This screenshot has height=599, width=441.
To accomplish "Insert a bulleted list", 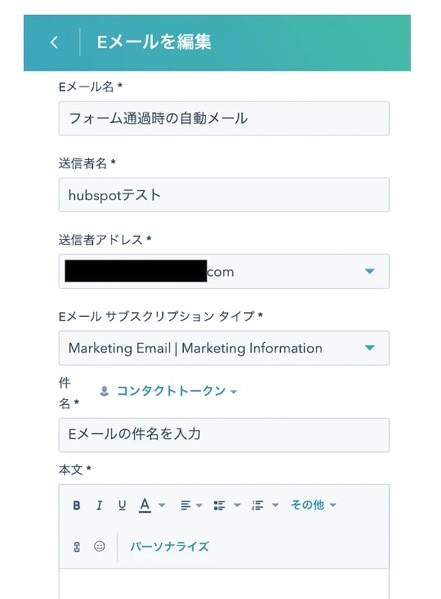I will (219, 505).
